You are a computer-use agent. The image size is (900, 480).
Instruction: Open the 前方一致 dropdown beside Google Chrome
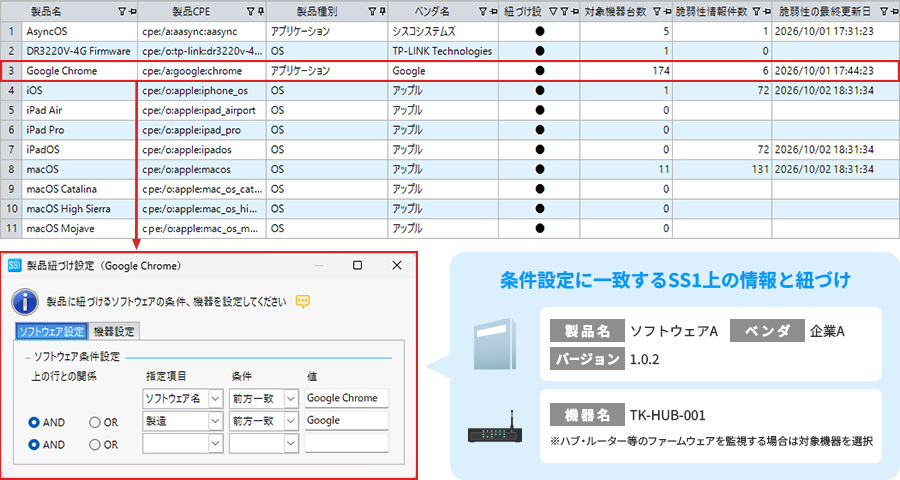pyautogui.click(x=291, y=398)
